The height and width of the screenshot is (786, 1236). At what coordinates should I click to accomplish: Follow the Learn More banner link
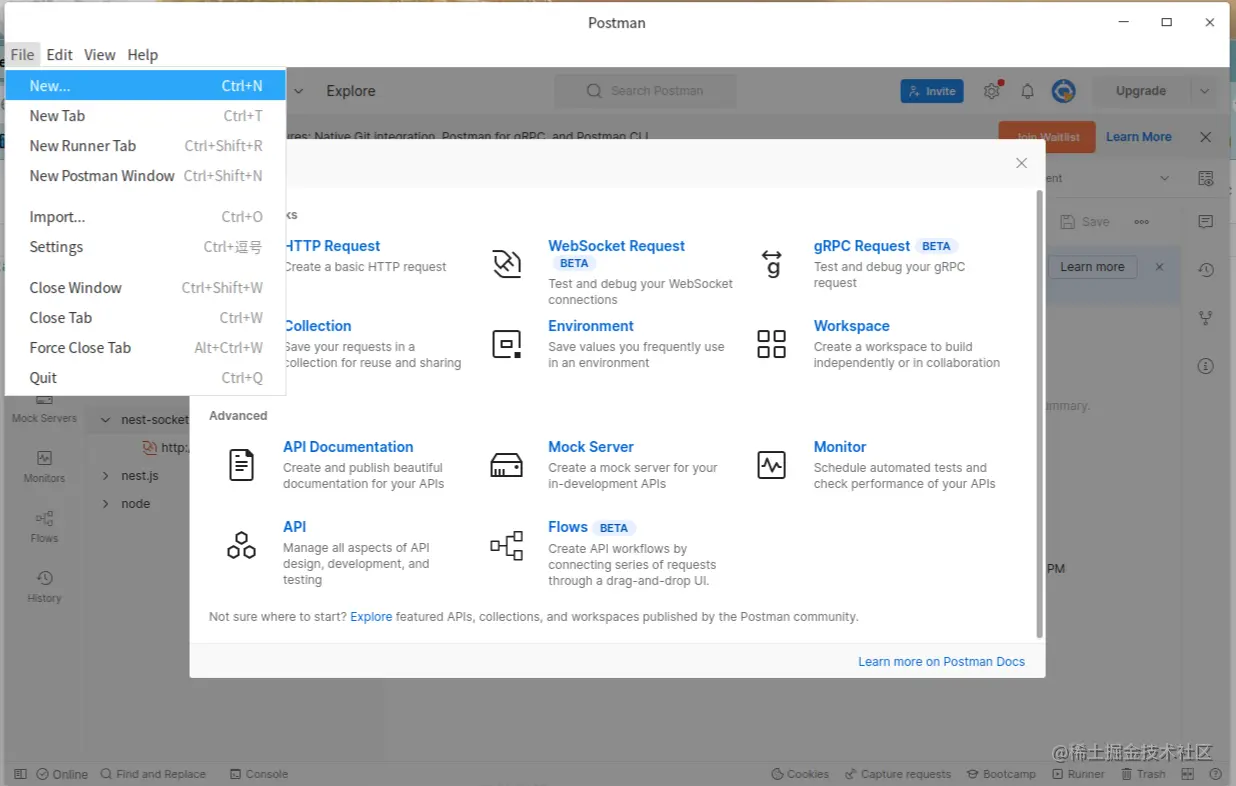point(1138,137)
